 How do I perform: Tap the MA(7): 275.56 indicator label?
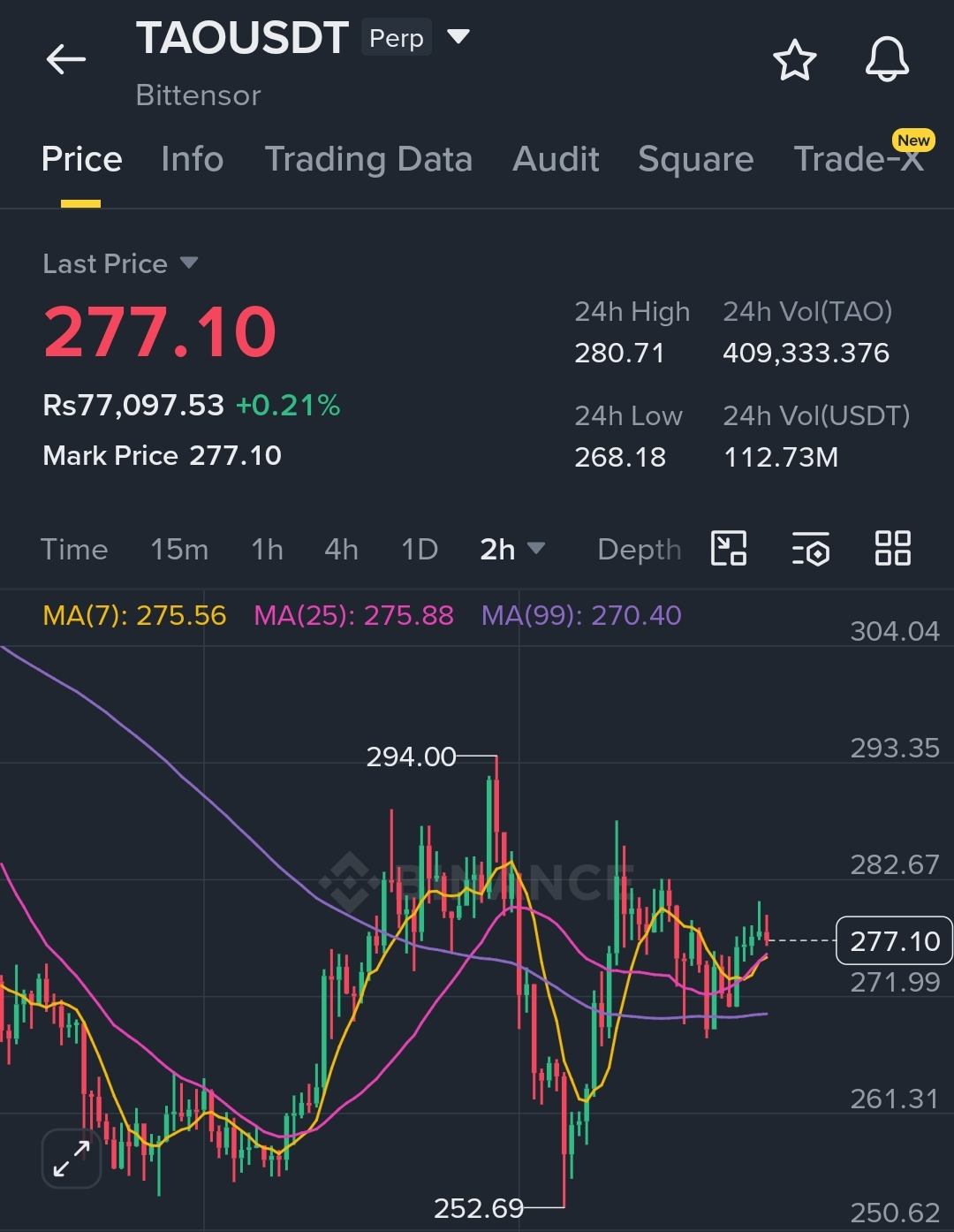click(x=134, y=615)
